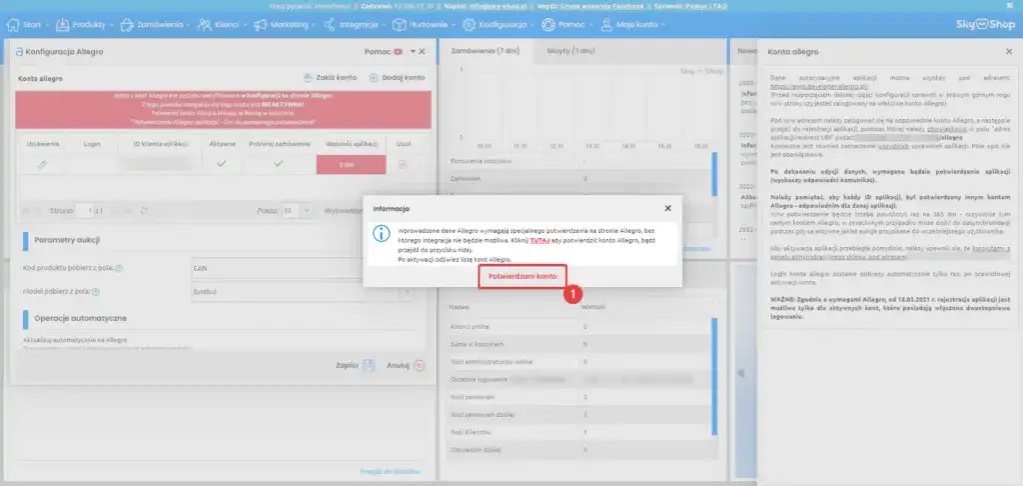Click the Klienci people icon
The image size is (1023, 486).
click(x=205, y=25)
